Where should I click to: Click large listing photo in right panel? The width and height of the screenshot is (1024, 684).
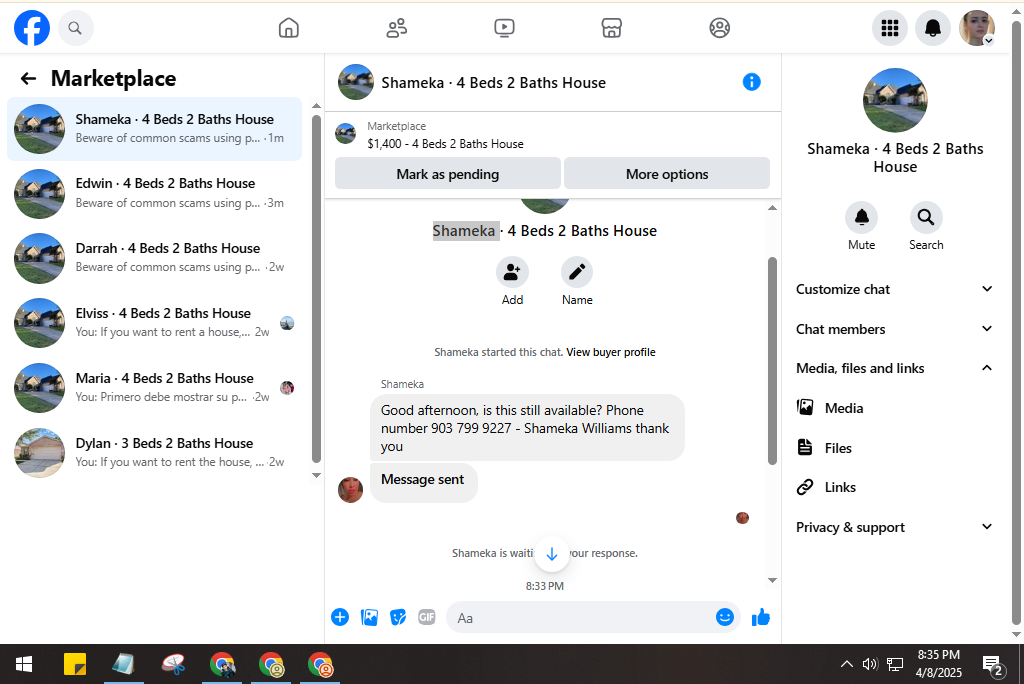tap(895, 101)
